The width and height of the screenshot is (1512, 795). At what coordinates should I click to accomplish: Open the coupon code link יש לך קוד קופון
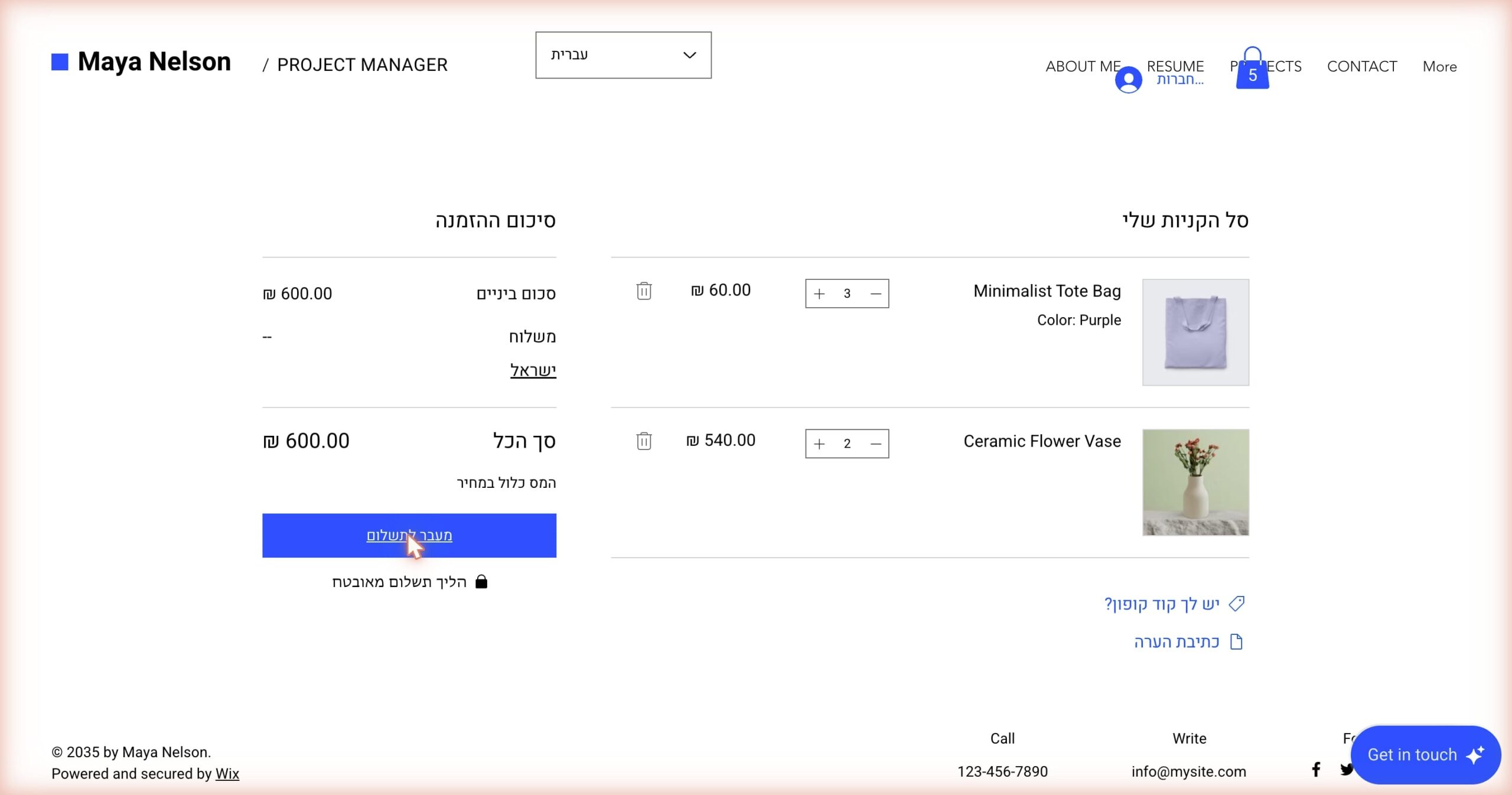pyautogui.click(x=1161, y=604)
